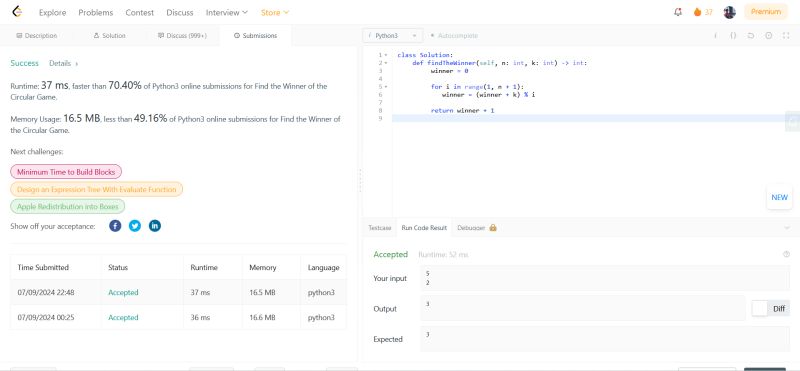The image size is (800, 371).
Task: Open Problems in the navigation bar
Action: point(95,12)
